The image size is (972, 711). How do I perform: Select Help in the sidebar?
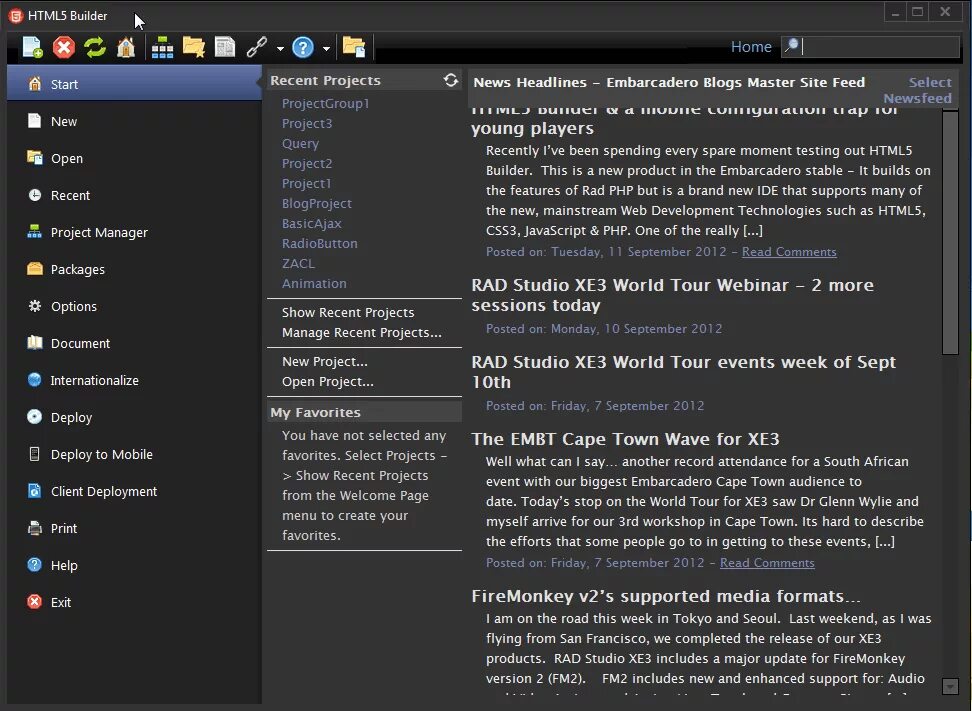(135, 565)
